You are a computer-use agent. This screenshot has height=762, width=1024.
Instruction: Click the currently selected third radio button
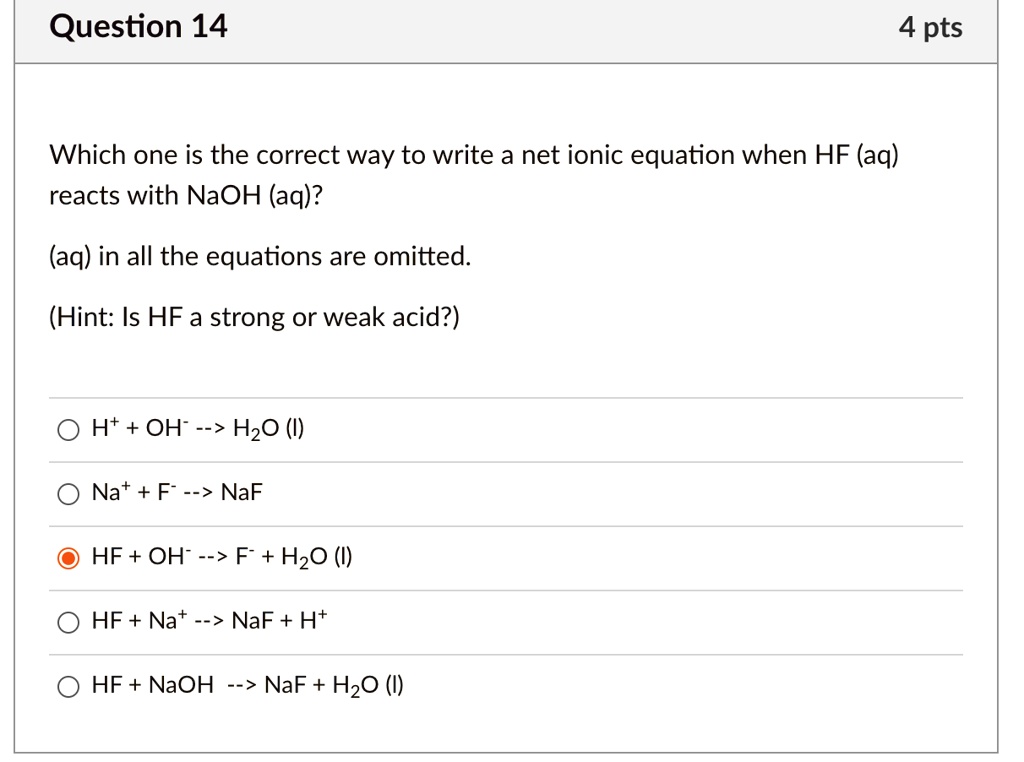pyautogui.click(x=68, y=557)
